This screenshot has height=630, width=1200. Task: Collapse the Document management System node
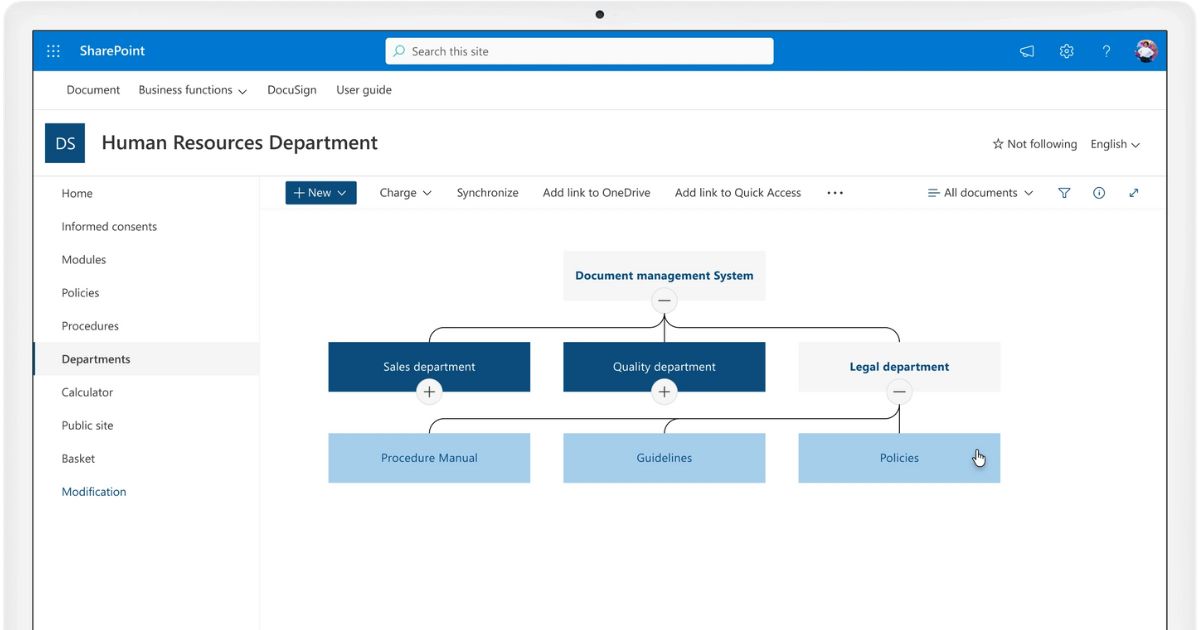(x=664, y=300)
